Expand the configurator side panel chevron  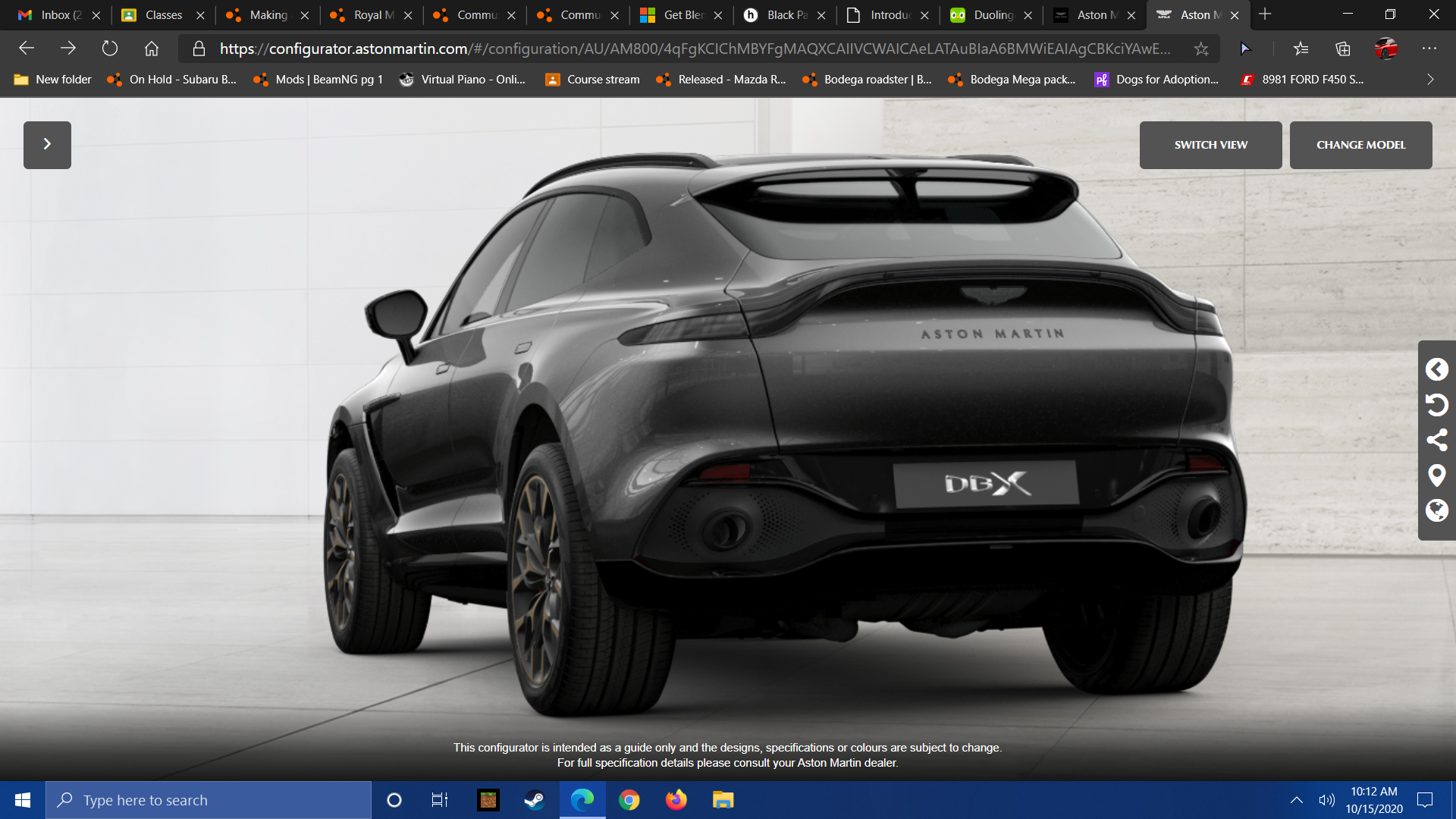(x=47, y=145)
